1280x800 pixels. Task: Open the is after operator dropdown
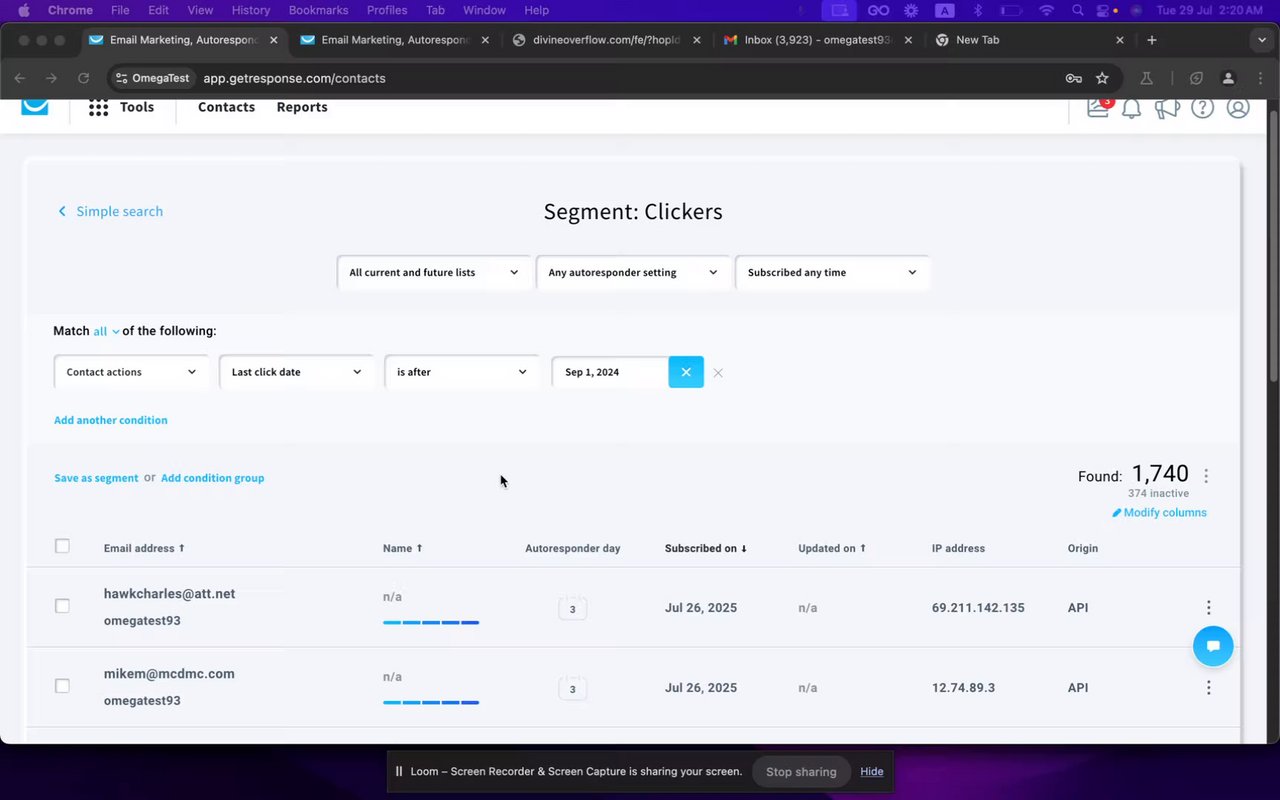(461, 372)
